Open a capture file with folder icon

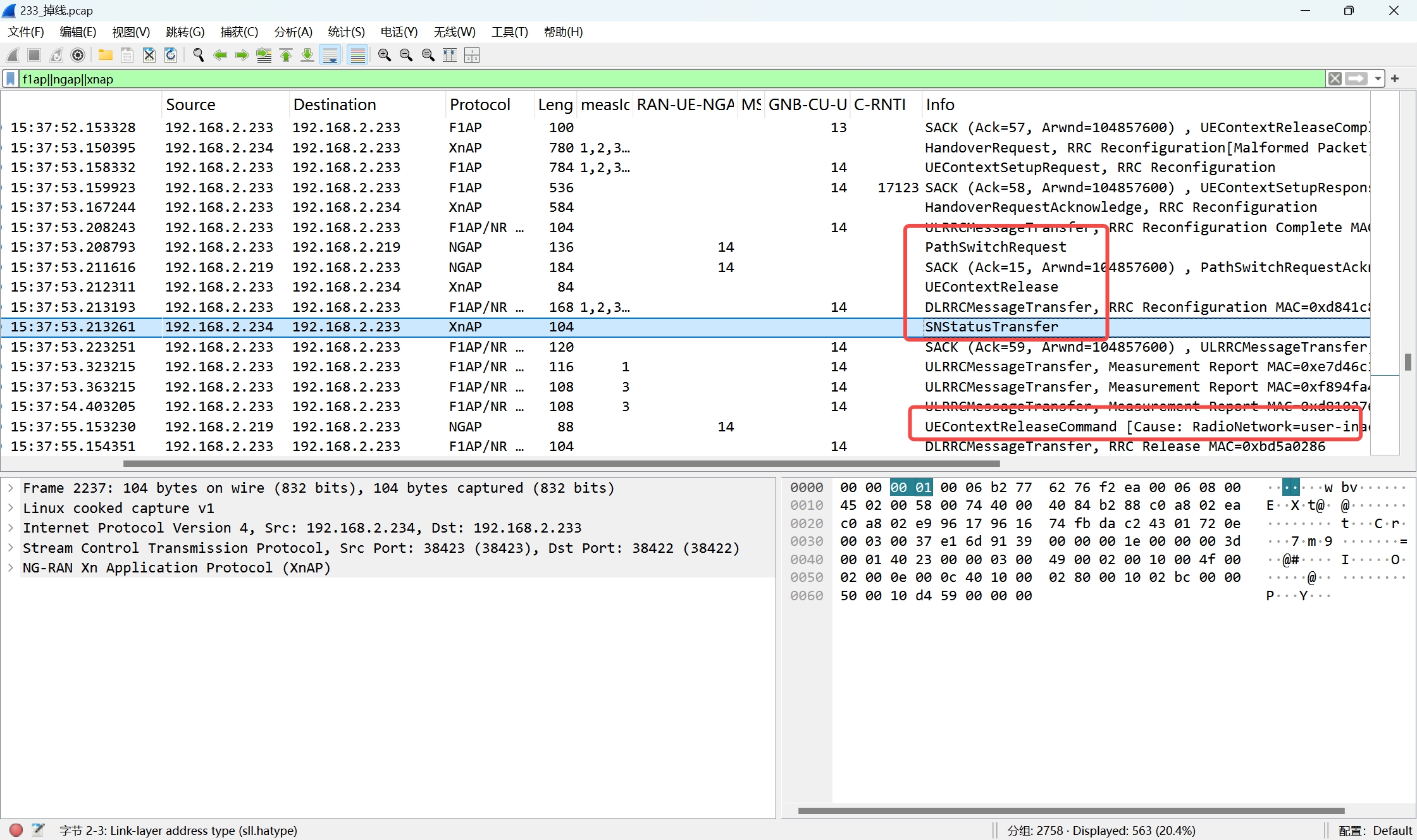[105, 56]
